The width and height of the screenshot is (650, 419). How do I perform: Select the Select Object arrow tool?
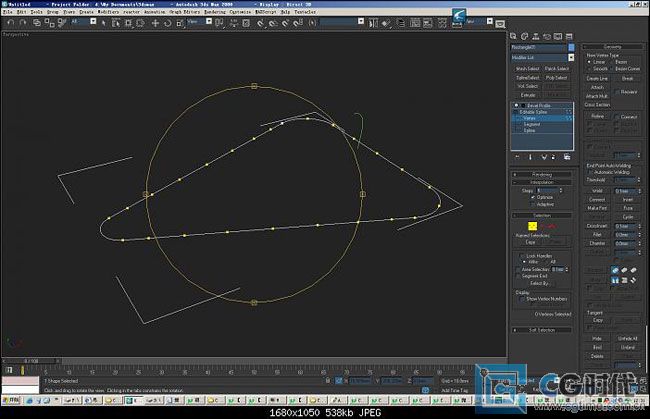click(104, 23)
